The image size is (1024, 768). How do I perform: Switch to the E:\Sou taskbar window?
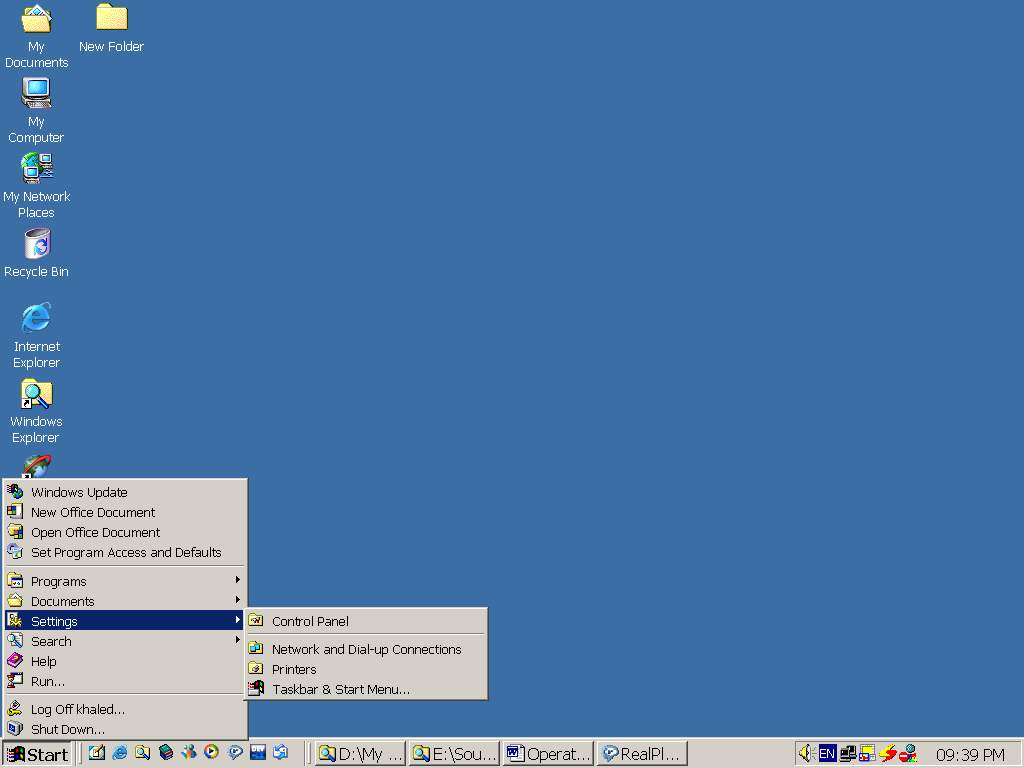click(454, 754)
